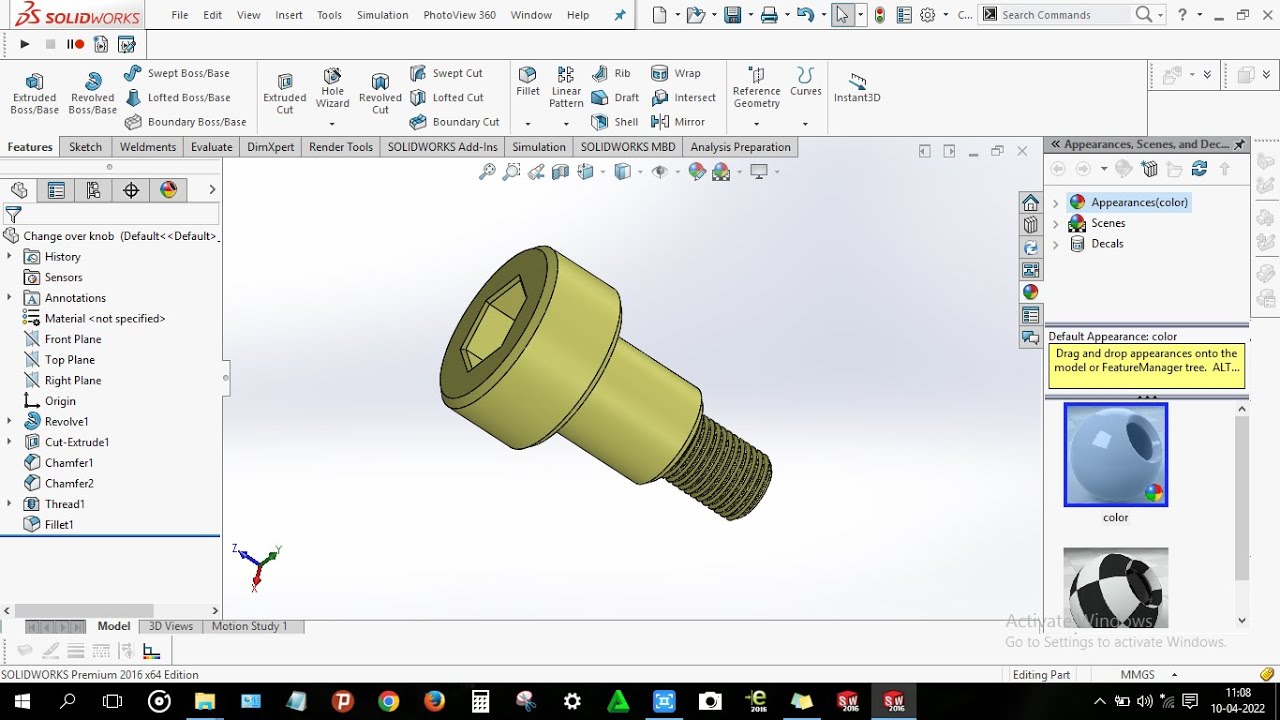Select the Linear Pattern tool
The width and height of the screenshot is (1280, 720).
[566, 88]
